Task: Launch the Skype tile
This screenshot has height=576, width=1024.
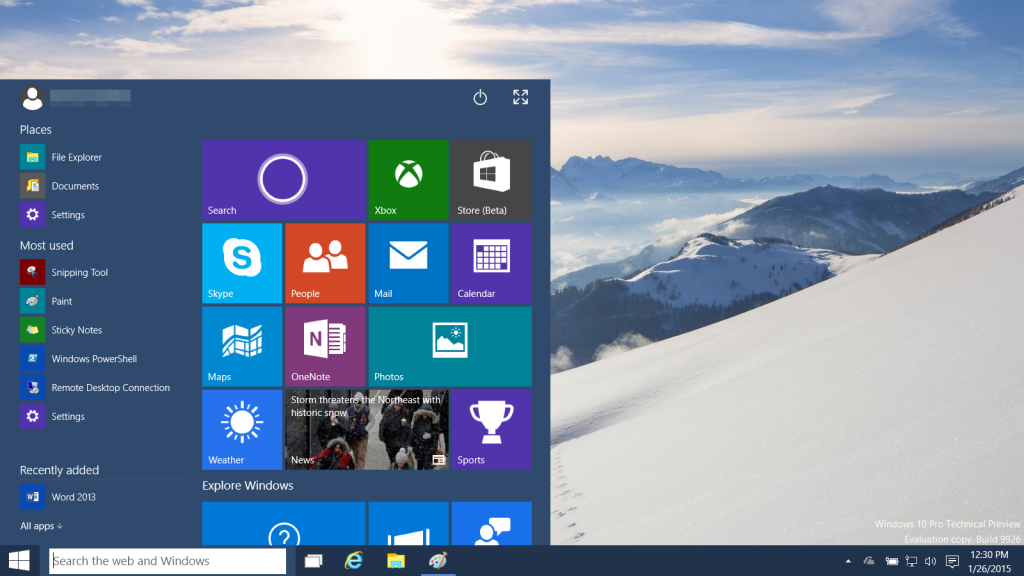Action: (x=242, y=263)
